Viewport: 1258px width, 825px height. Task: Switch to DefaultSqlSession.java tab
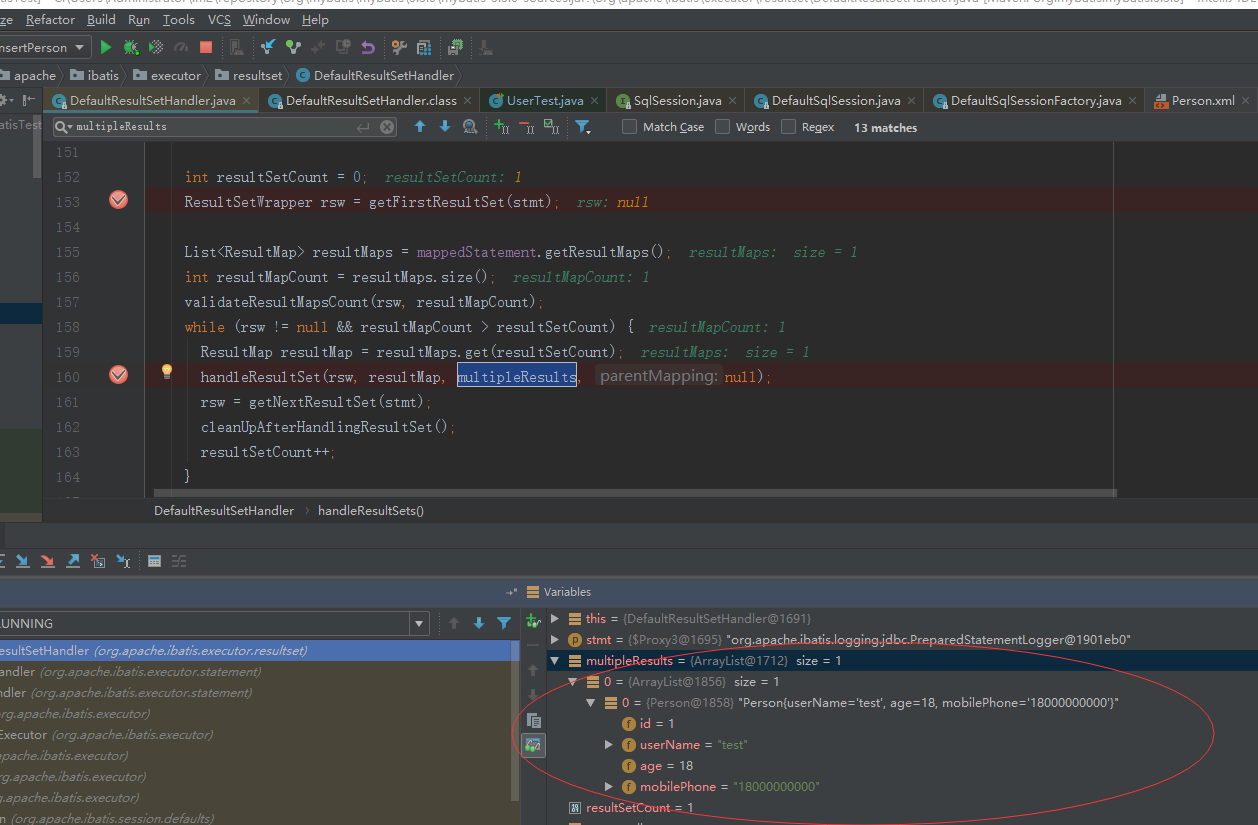tap(835, 101)
